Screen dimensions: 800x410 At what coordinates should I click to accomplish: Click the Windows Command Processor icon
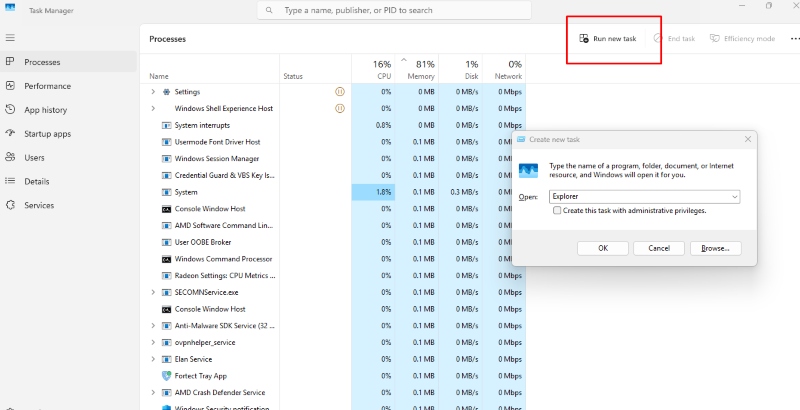[166, 259]
